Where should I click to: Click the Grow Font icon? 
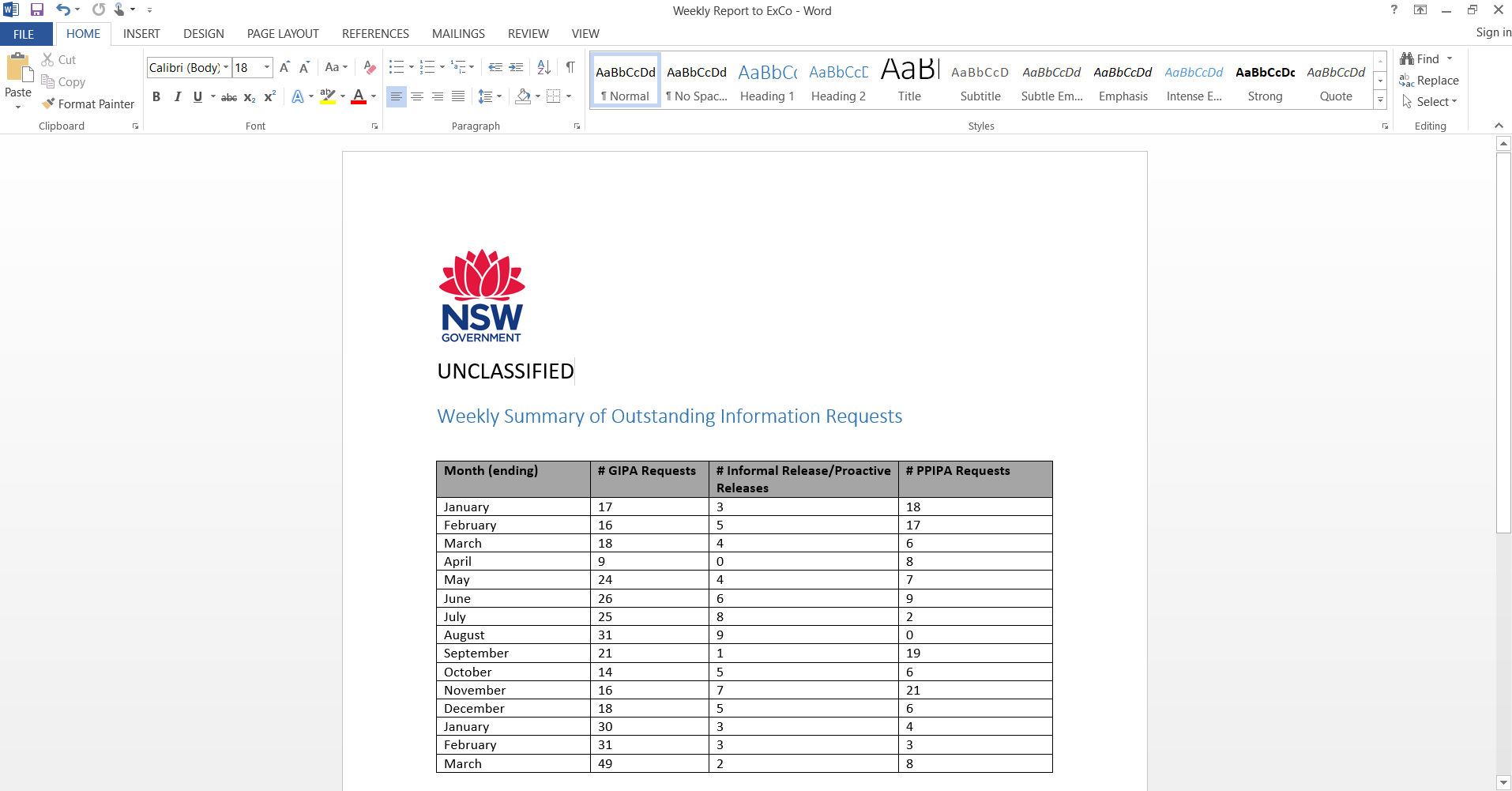[284, 67]
